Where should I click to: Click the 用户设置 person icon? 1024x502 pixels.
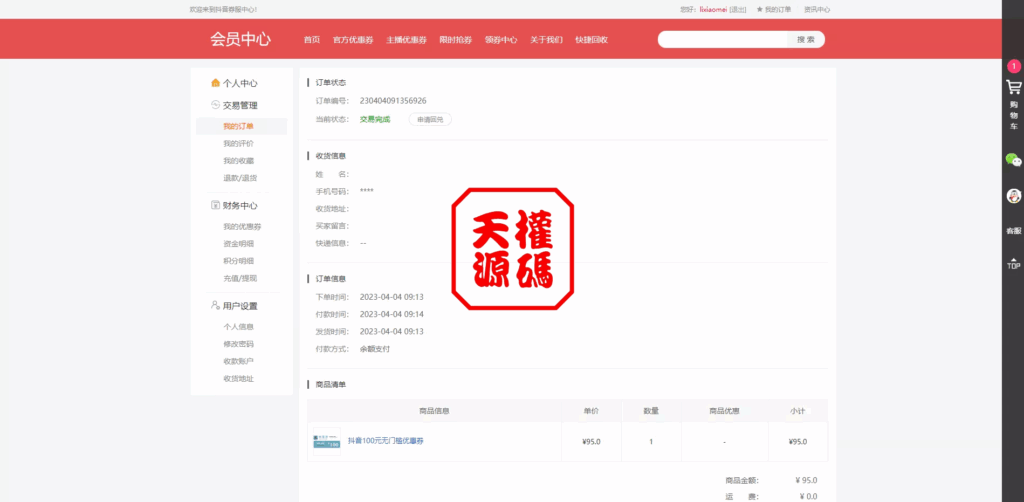tap(215, 305)
